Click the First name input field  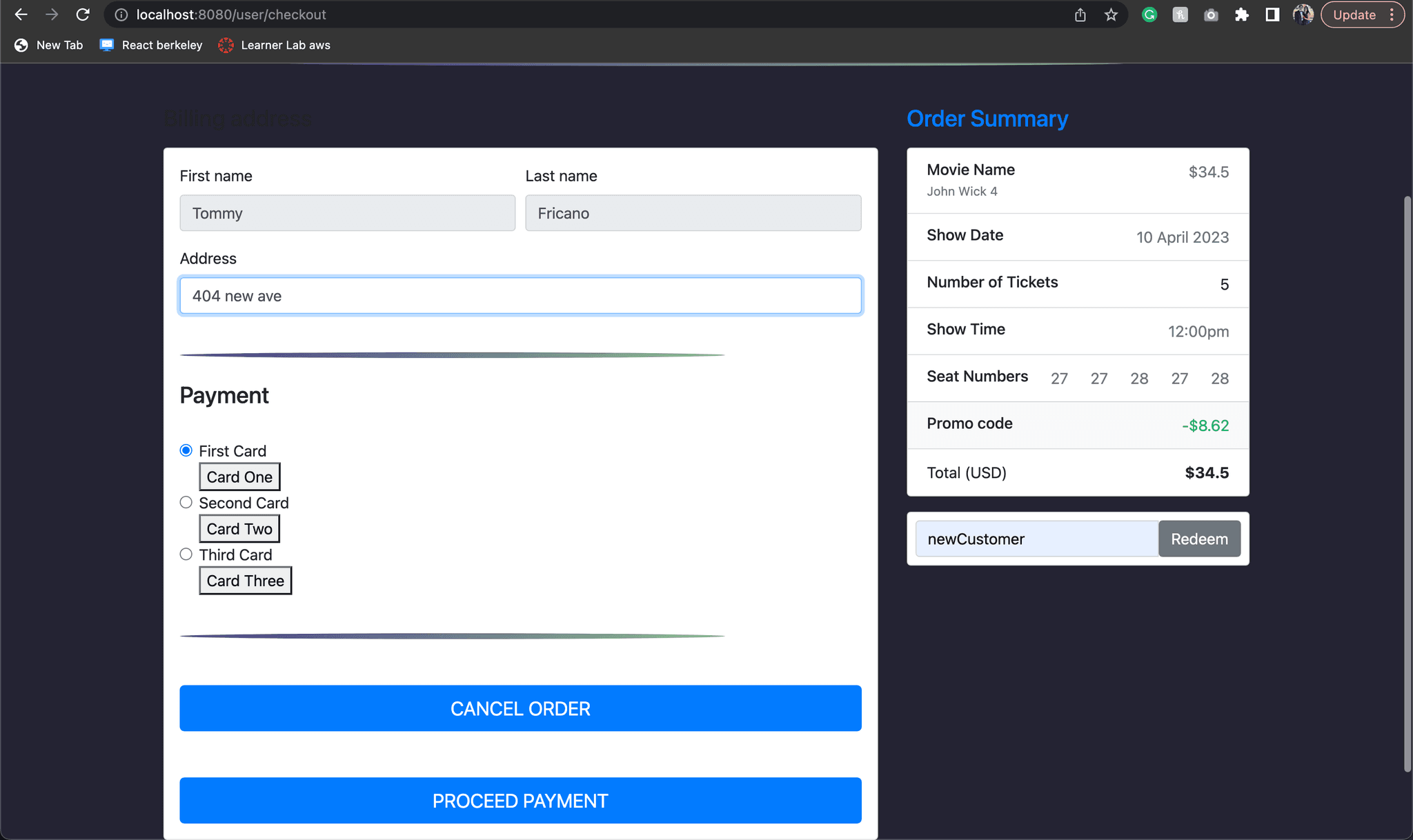coord(347,213)
